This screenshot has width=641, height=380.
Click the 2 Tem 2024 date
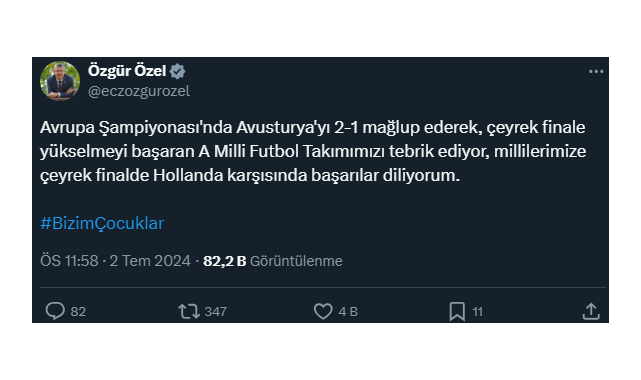pyautogui.click(x=150, y=261)
